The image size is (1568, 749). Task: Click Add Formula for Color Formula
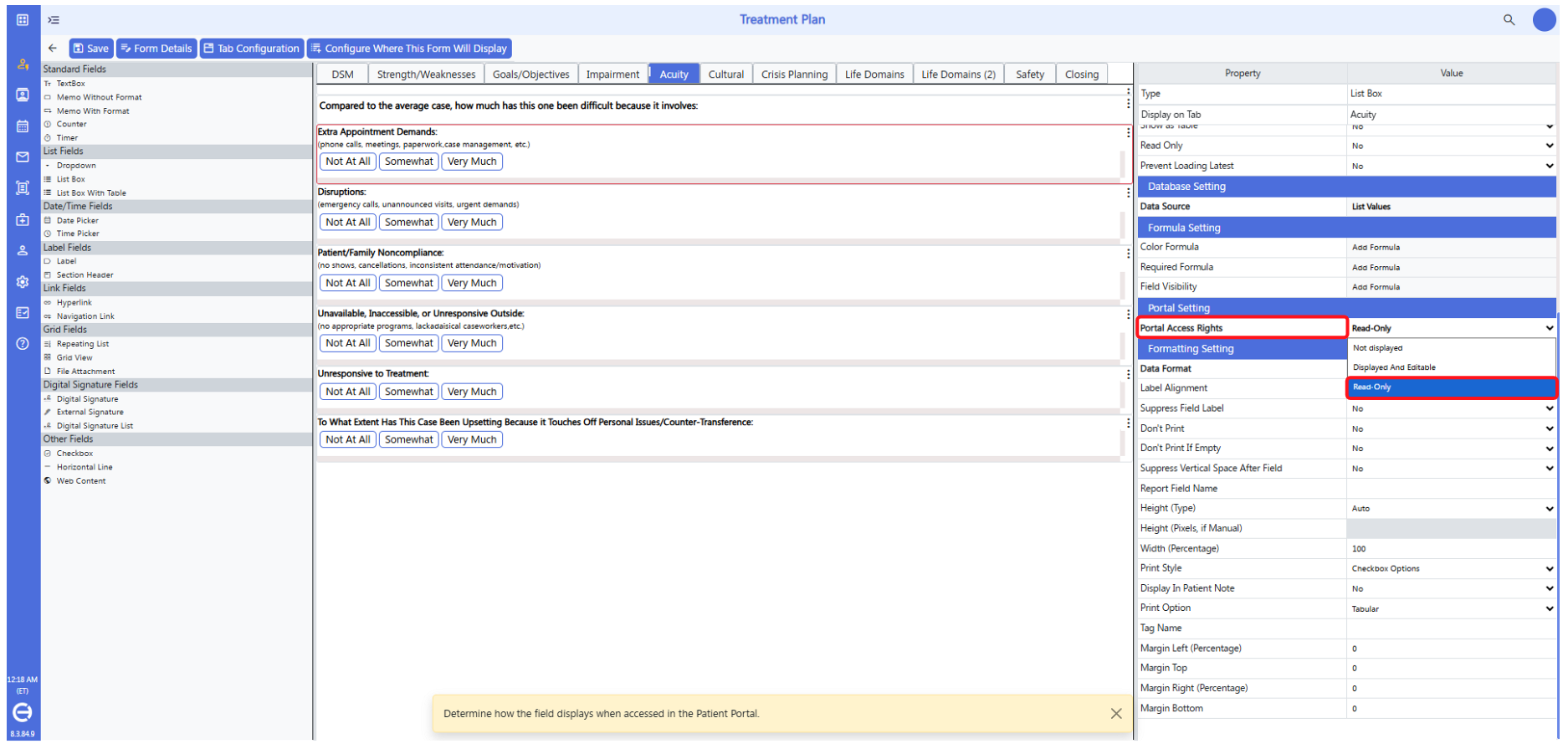click(x=1376, y=248)
